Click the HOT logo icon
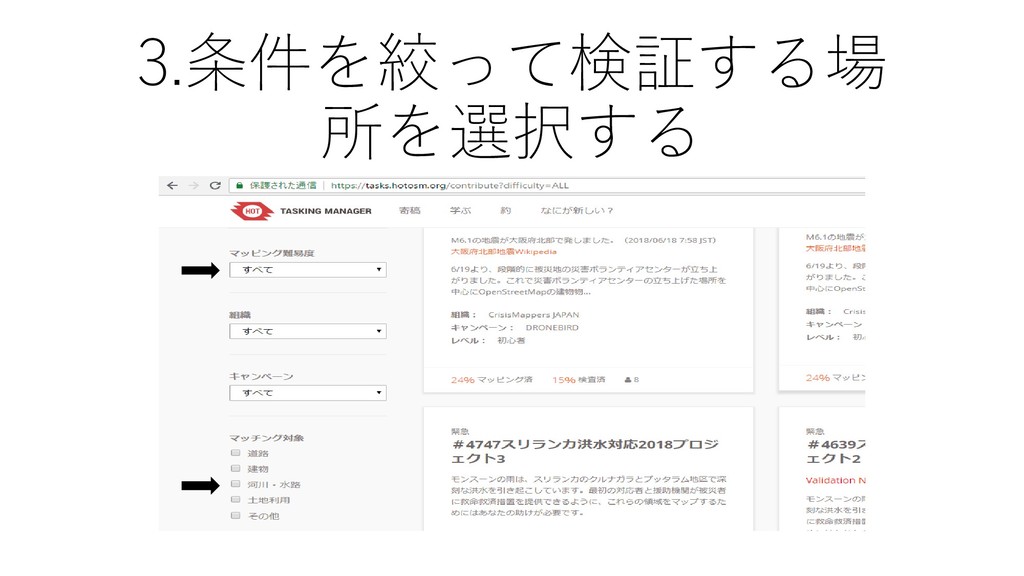 pos(252,211)
